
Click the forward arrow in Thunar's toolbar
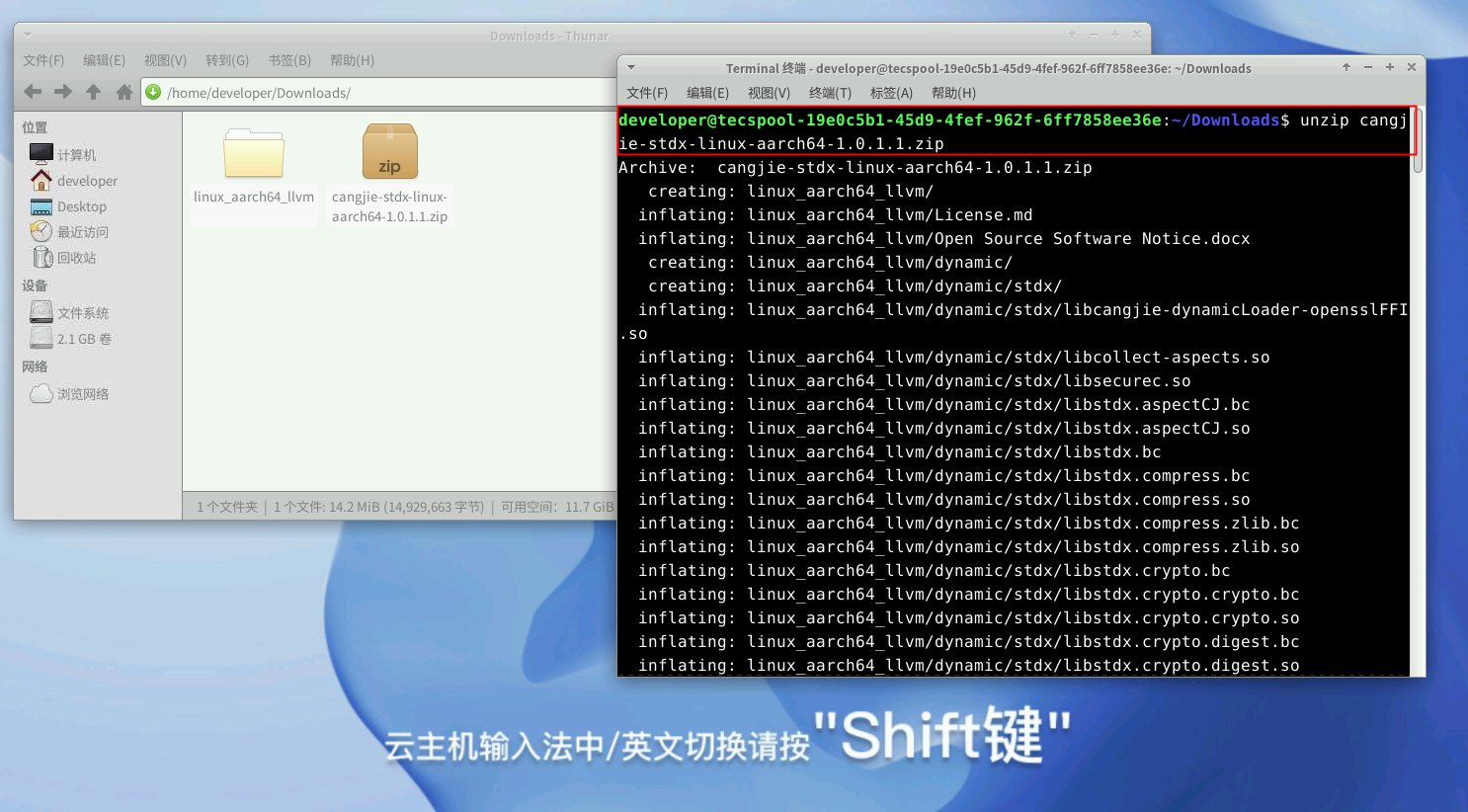click(63, 92)
